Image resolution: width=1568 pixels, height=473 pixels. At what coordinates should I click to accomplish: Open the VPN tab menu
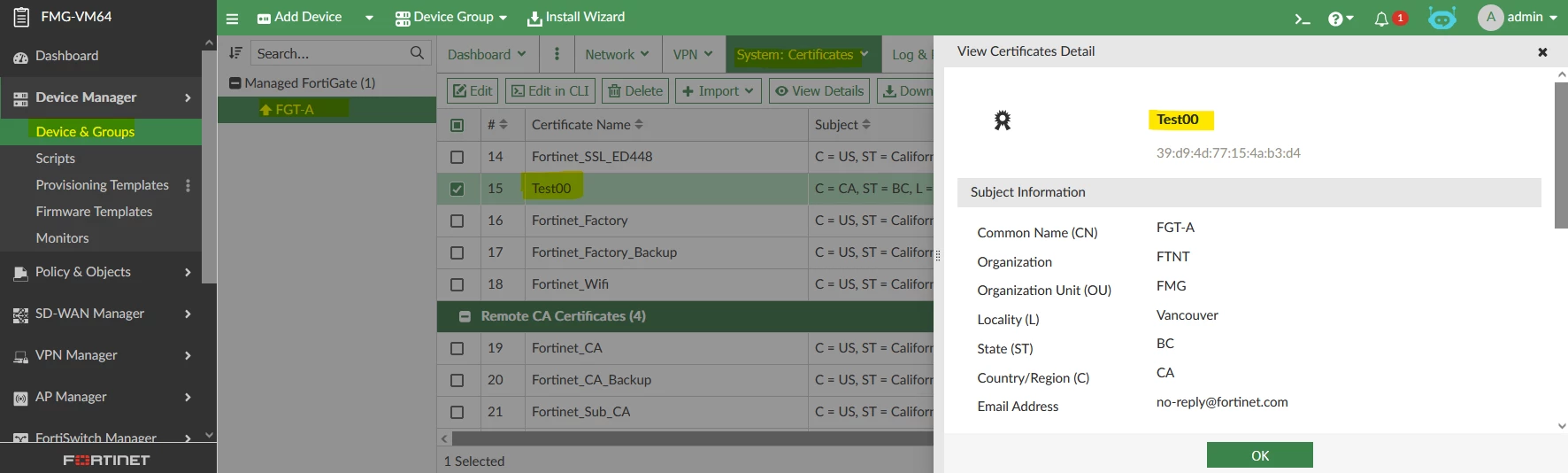[x=693, y=54]
